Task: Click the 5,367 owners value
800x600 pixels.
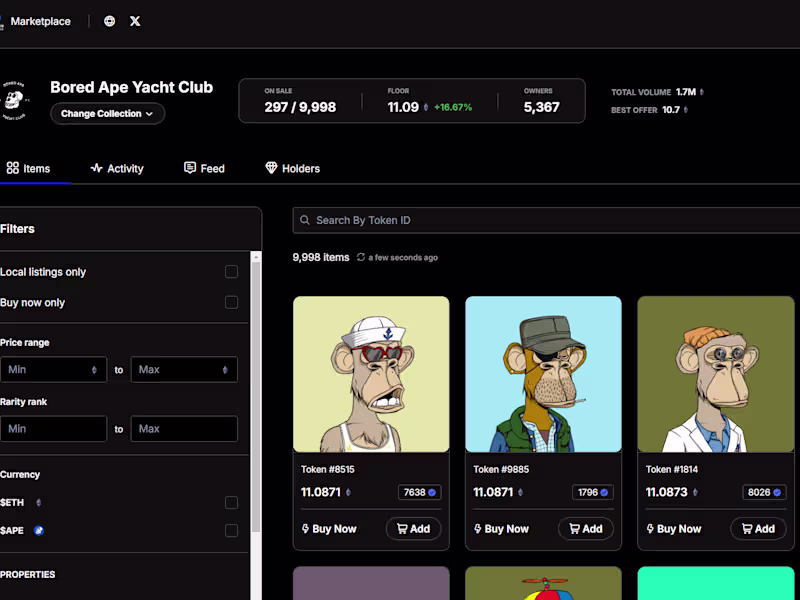Action: coord(541,107)
